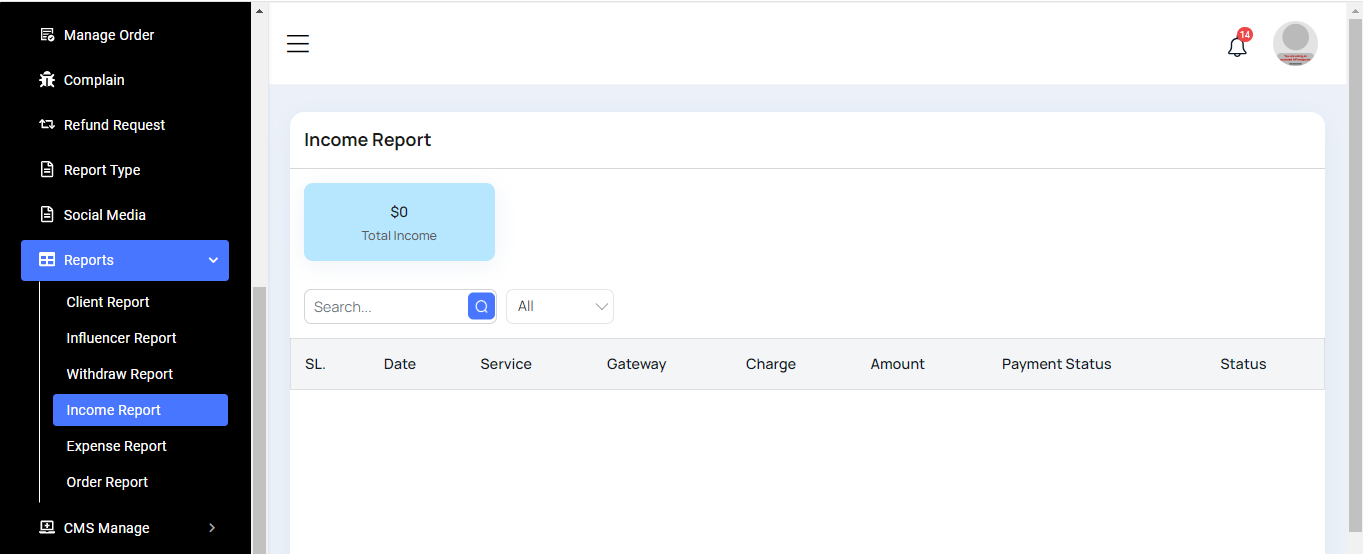Click the Complain bug icon
1363x554 pixels.
47,80
